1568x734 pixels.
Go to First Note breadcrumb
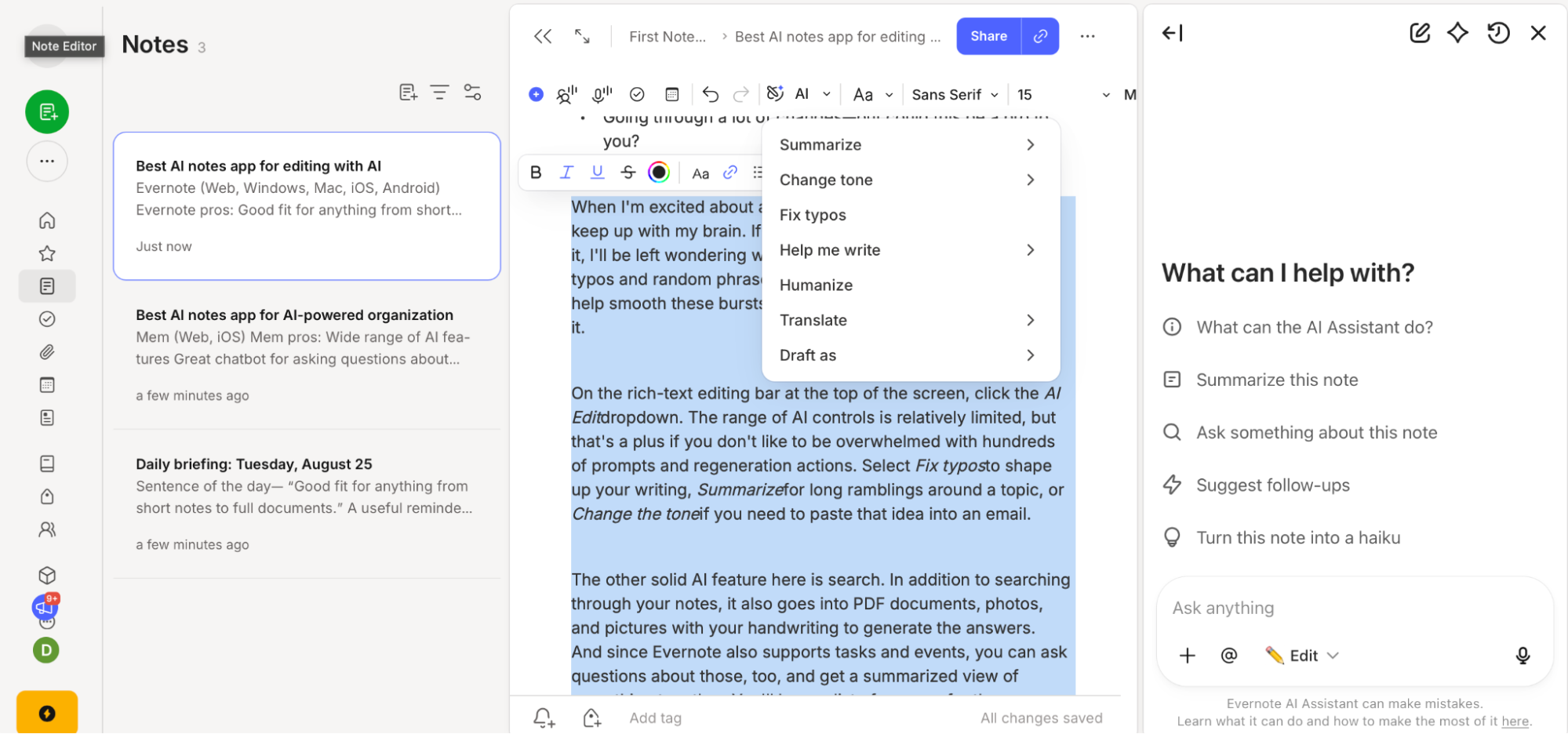[x=668, y=37]
